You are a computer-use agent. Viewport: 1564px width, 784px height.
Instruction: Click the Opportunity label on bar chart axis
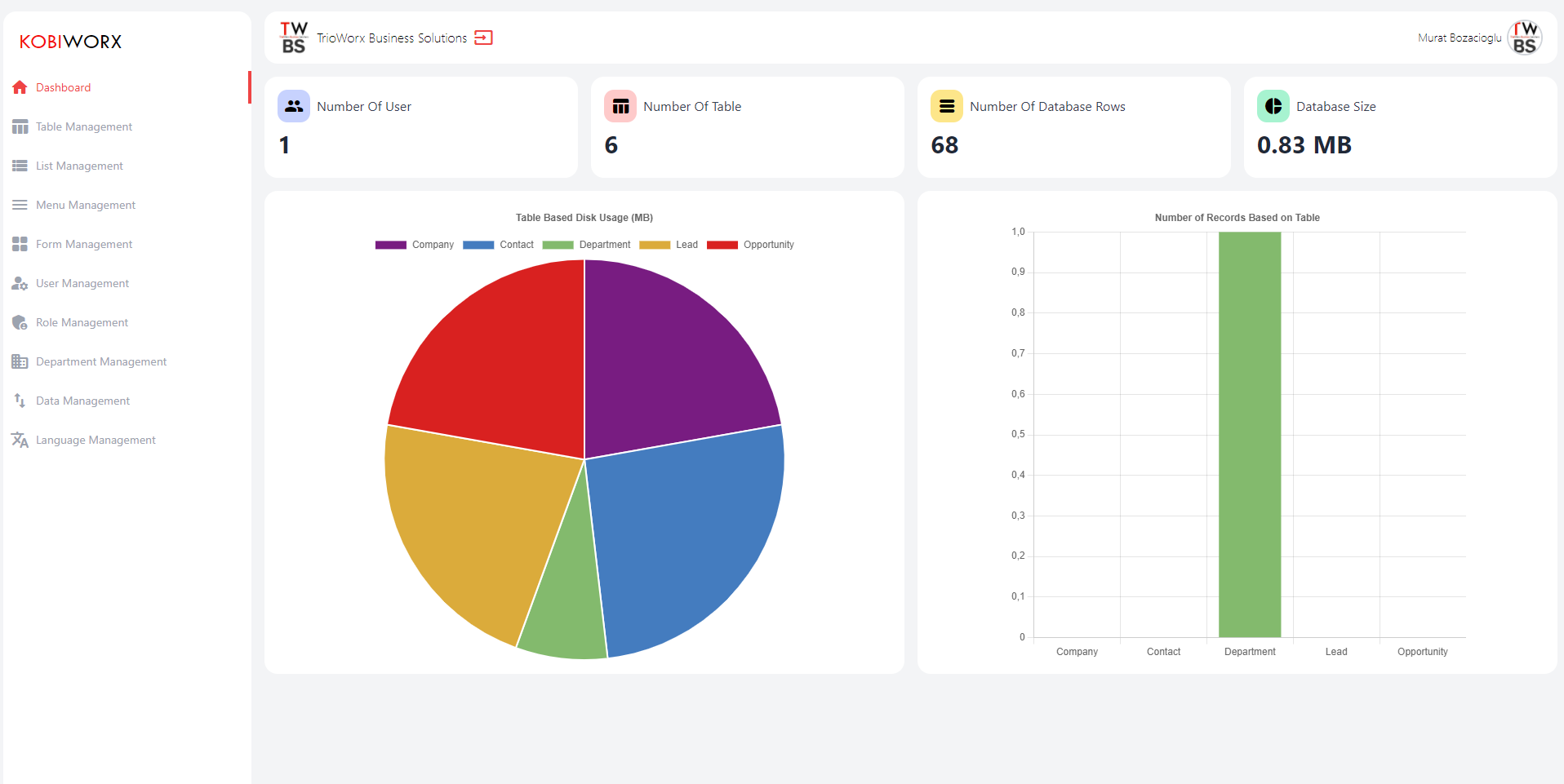(1423, 652)
